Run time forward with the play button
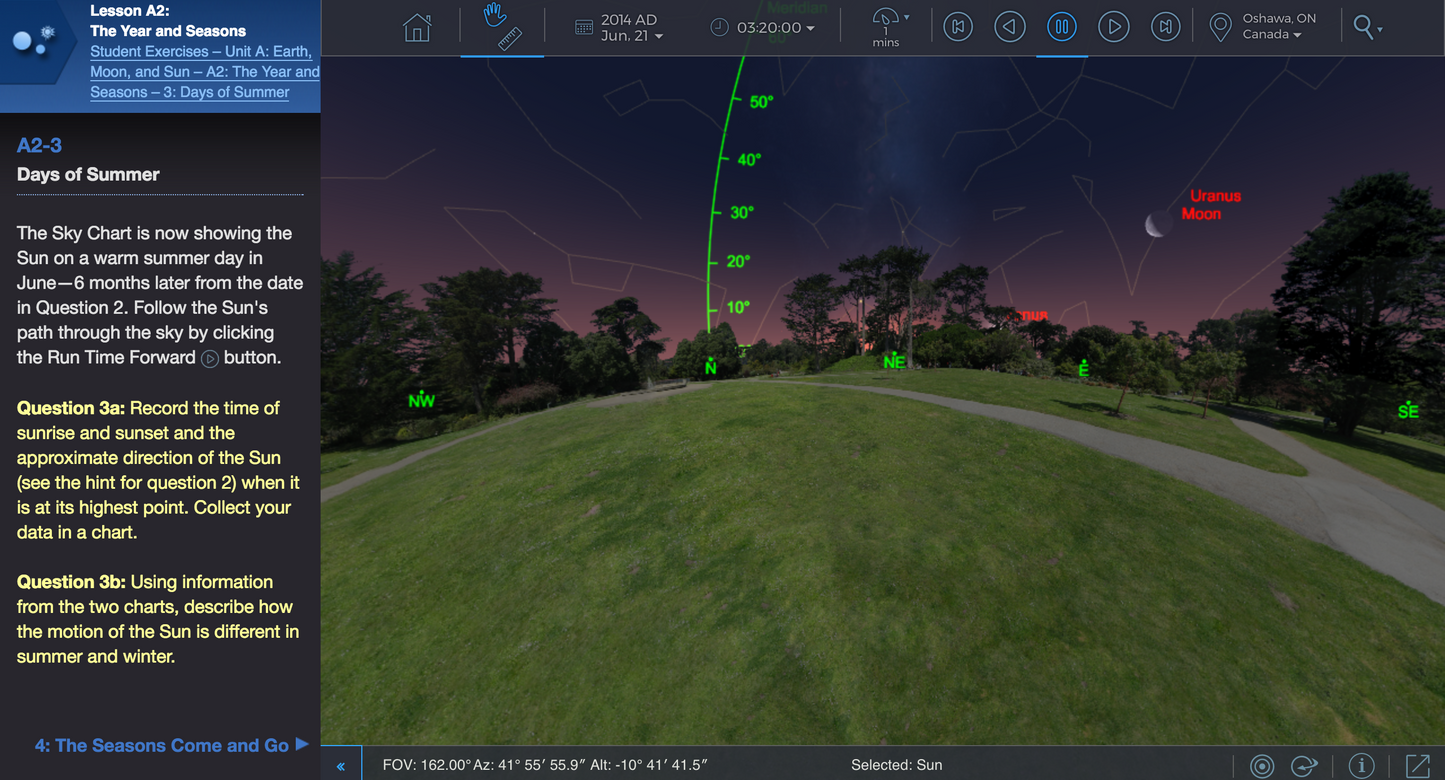1445x780 pixels. pyautogui.click(x=1114, y=26)
